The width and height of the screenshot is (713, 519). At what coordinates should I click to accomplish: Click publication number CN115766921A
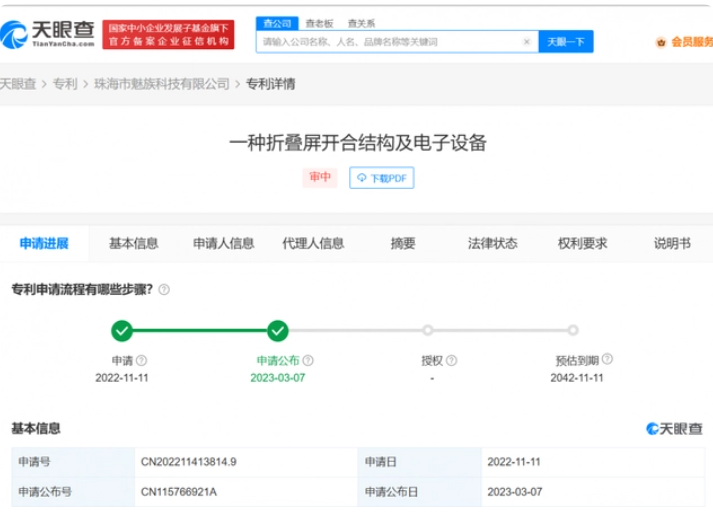coord(179,492)
